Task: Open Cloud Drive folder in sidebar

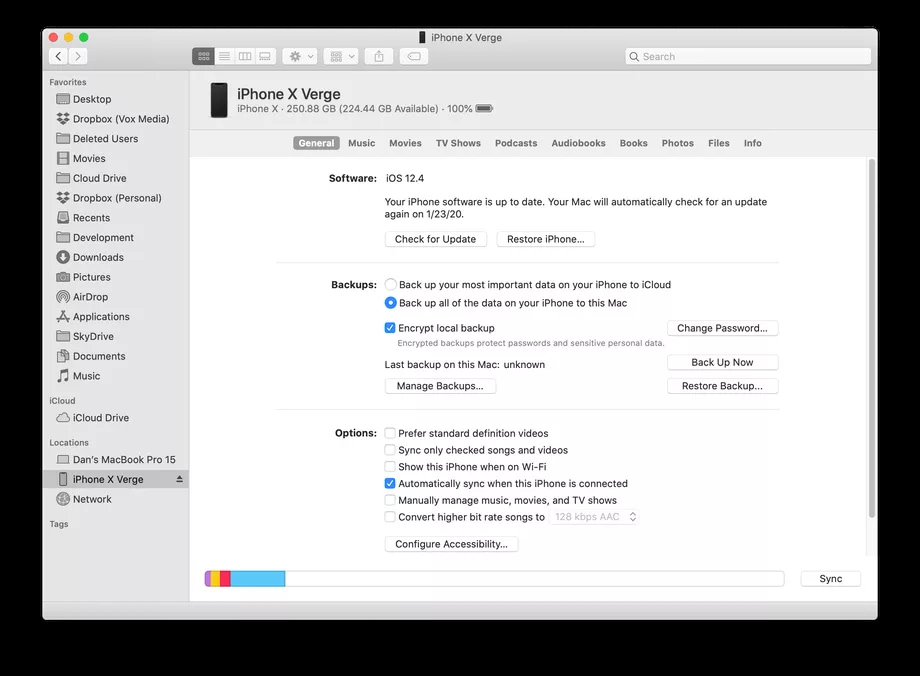Action: tap(116, 178)
